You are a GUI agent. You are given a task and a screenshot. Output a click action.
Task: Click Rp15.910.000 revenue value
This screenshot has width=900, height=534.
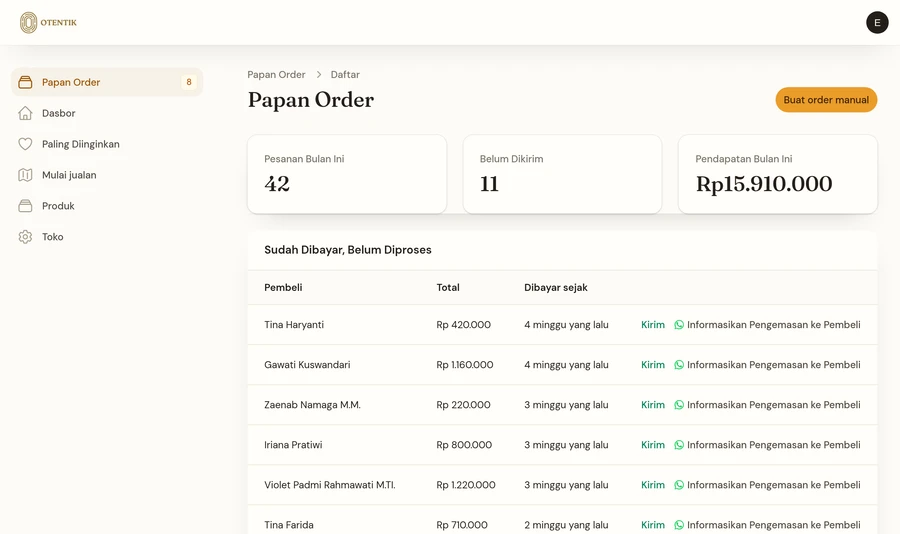pos(764,184)
